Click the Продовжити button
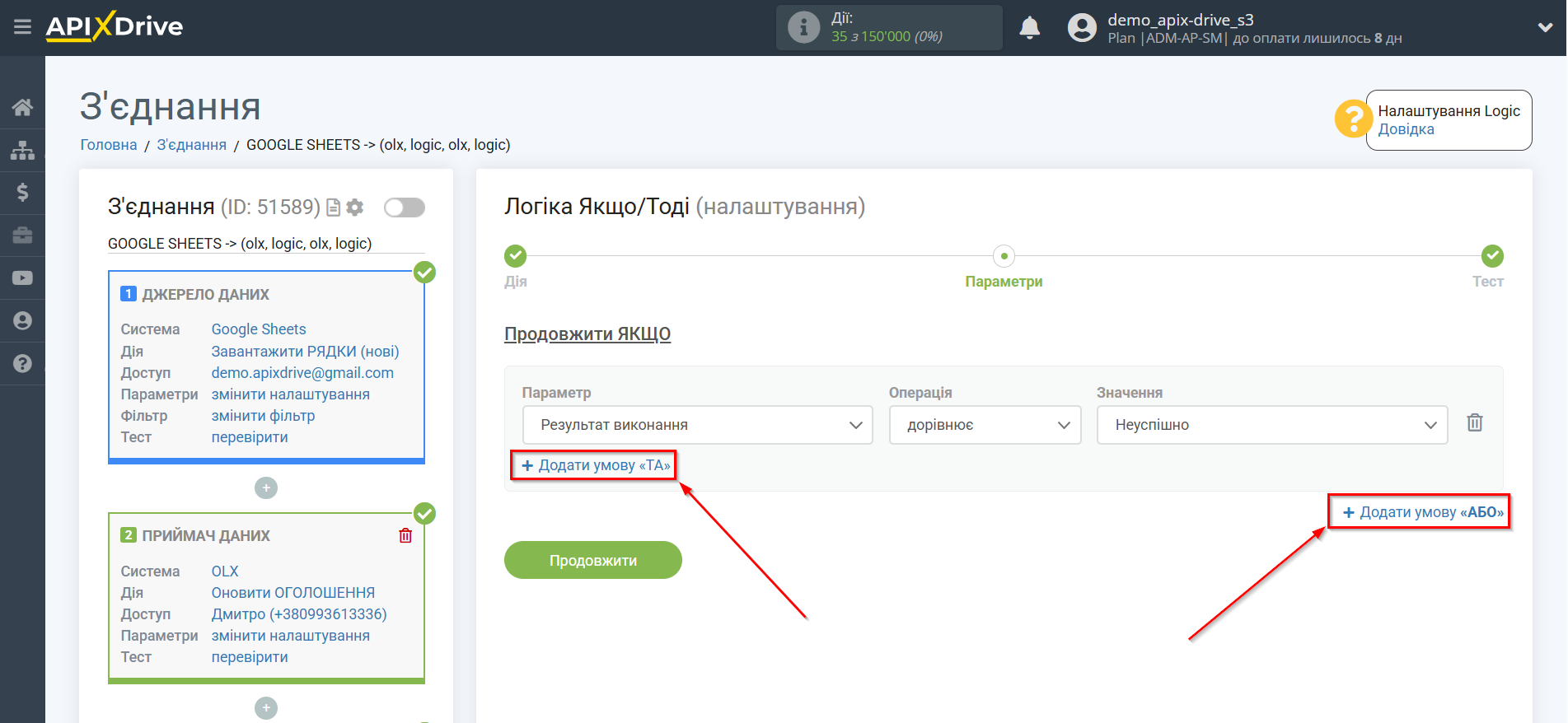1568x723 pixels. click(x=593, y=560)
